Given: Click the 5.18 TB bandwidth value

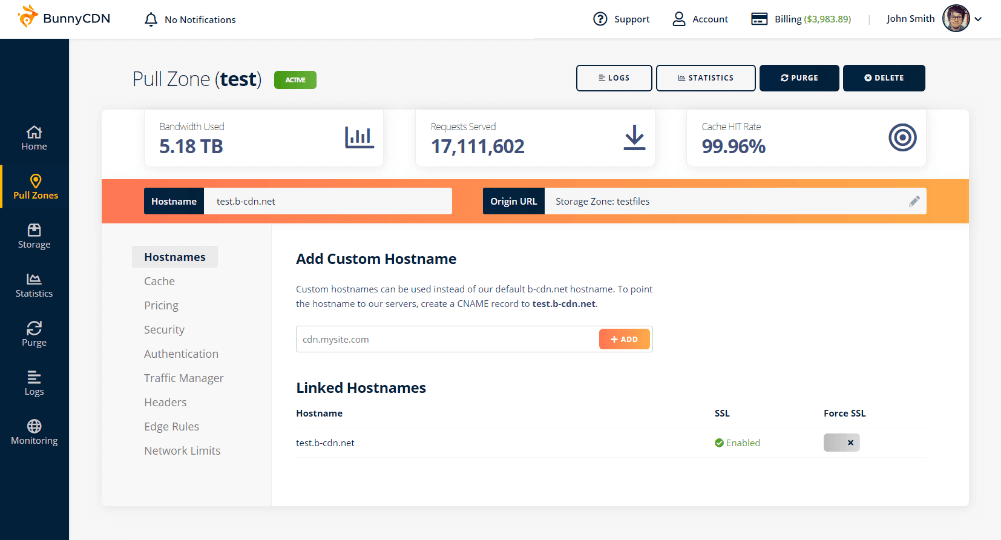Looking at the screenshot, I should click(x=191, y=146).
